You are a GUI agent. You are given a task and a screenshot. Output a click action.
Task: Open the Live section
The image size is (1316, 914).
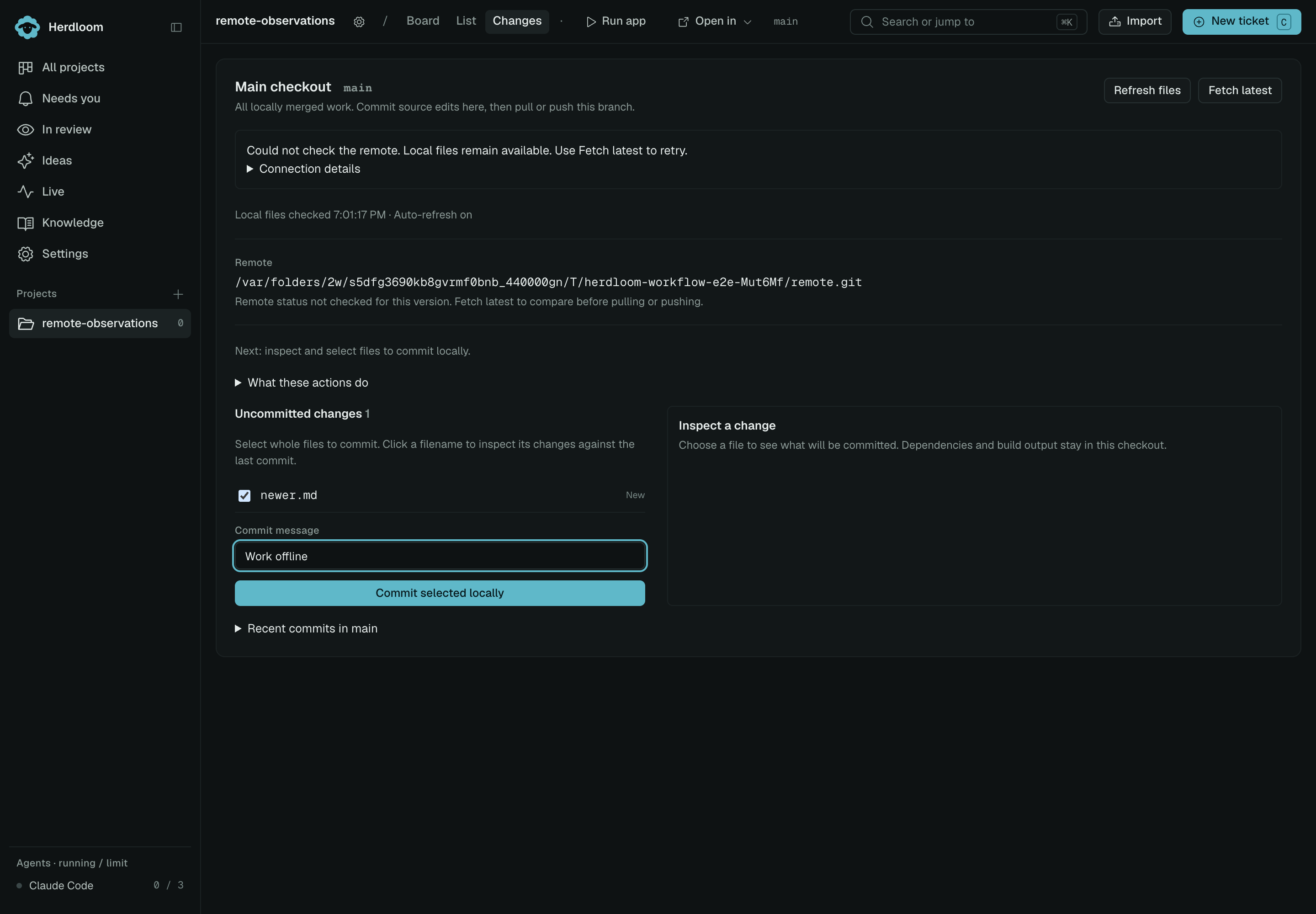coord(100,191)
